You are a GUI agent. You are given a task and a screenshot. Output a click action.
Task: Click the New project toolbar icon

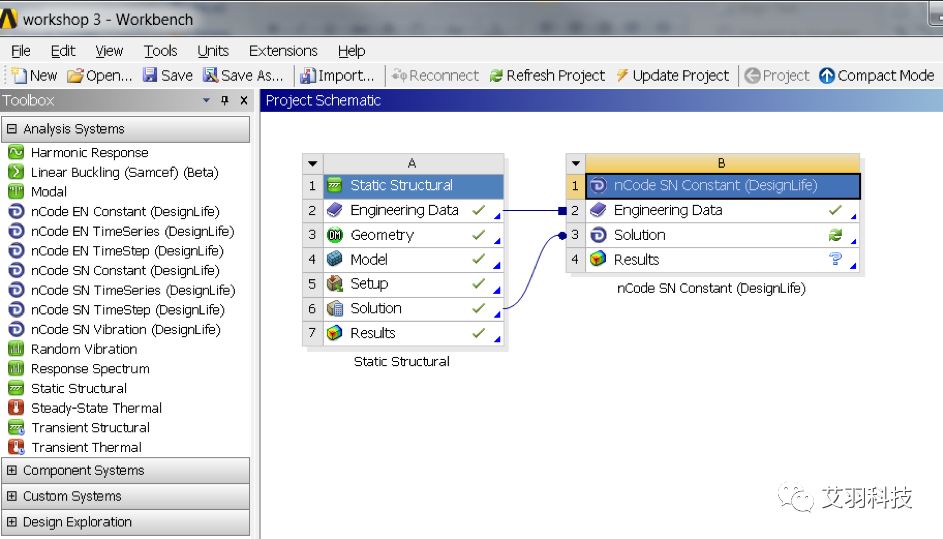click(19, 75)
